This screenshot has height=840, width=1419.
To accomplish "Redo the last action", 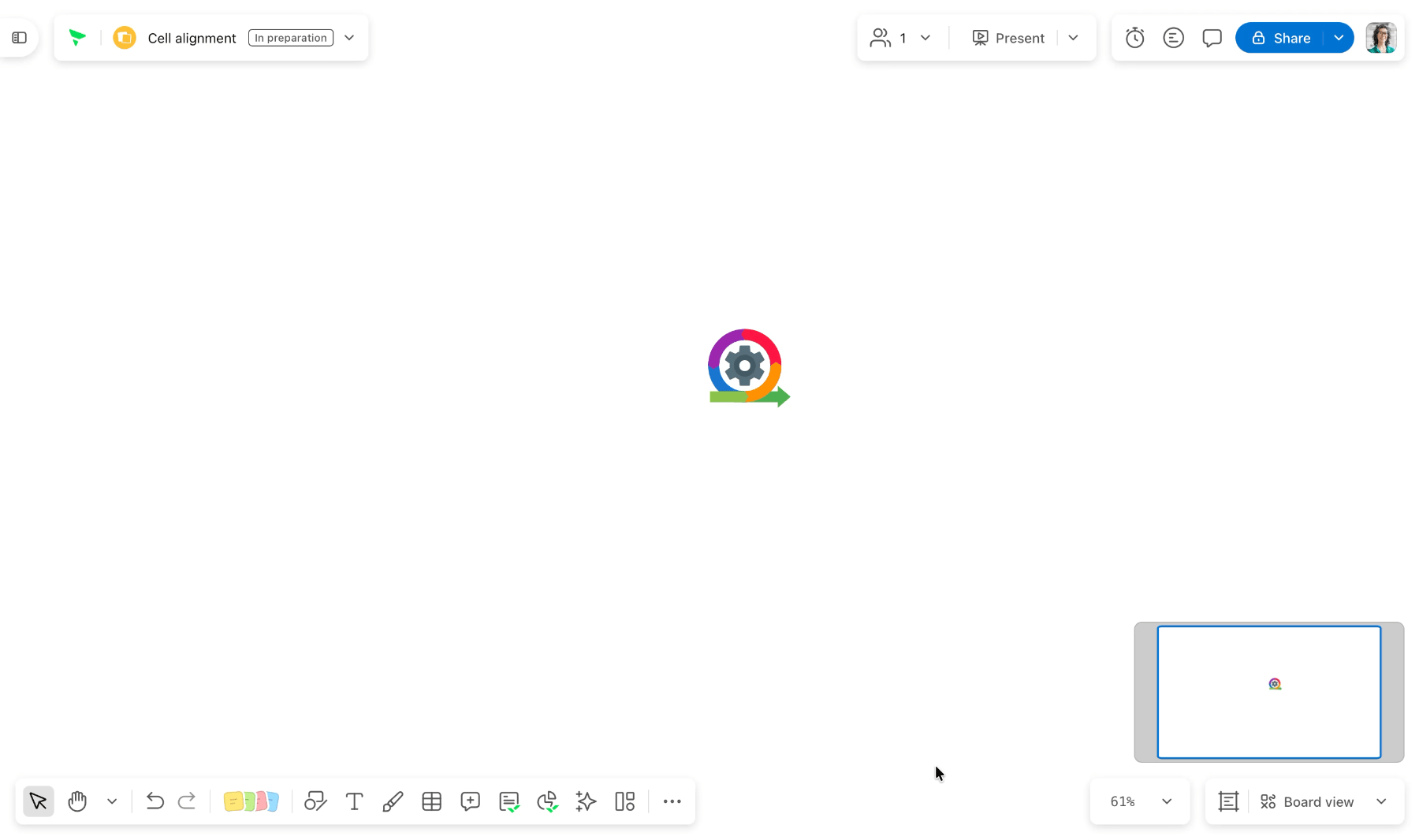I will point(187,801).
